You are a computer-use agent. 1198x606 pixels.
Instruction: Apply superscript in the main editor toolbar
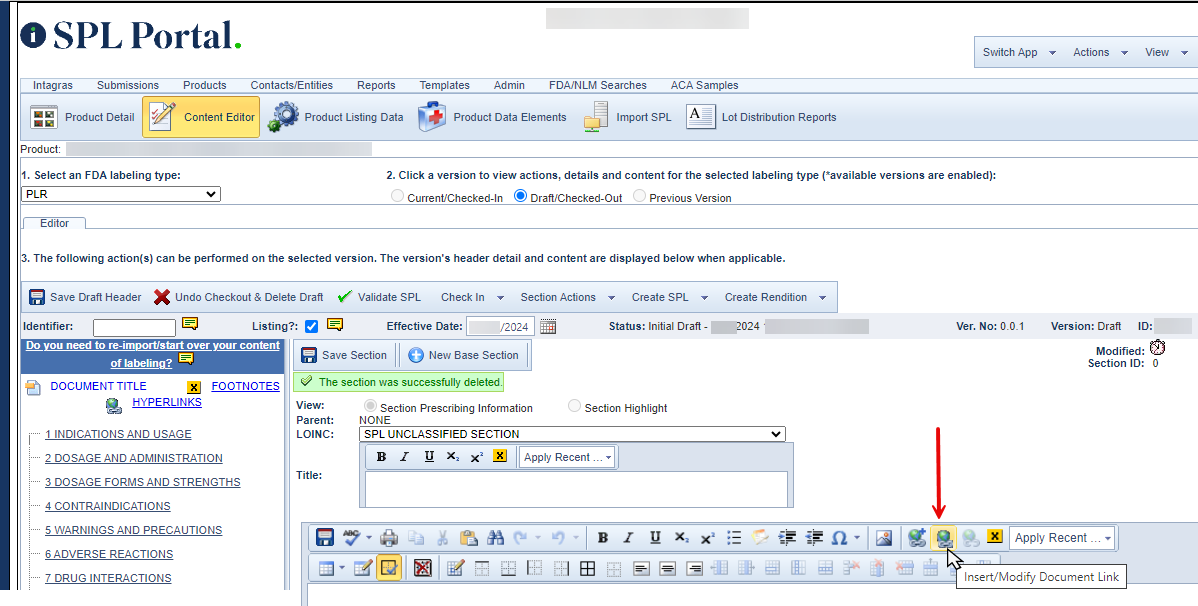[x=707, y=538]
